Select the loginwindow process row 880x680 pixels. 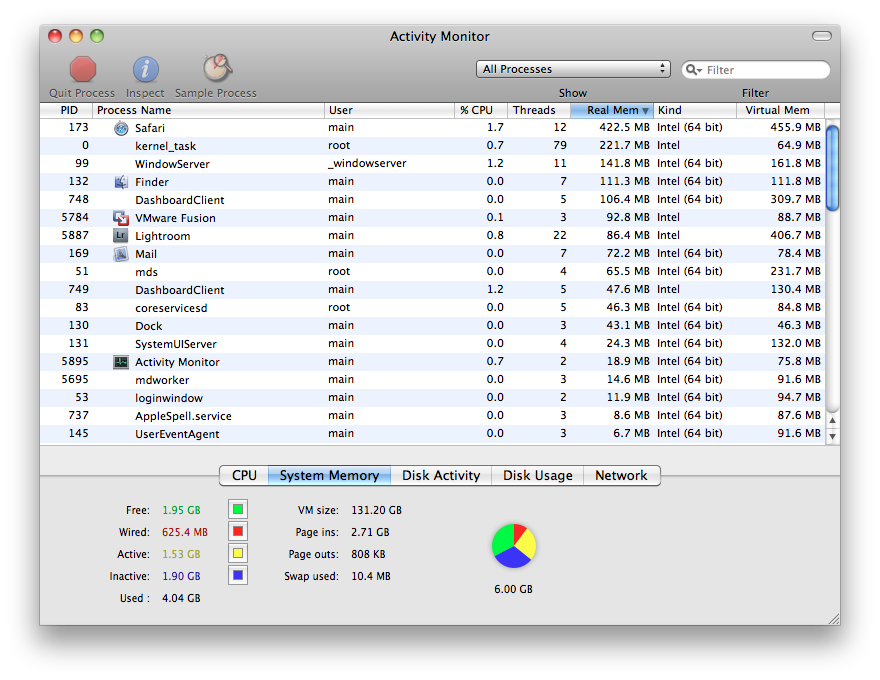coord(433,397)
